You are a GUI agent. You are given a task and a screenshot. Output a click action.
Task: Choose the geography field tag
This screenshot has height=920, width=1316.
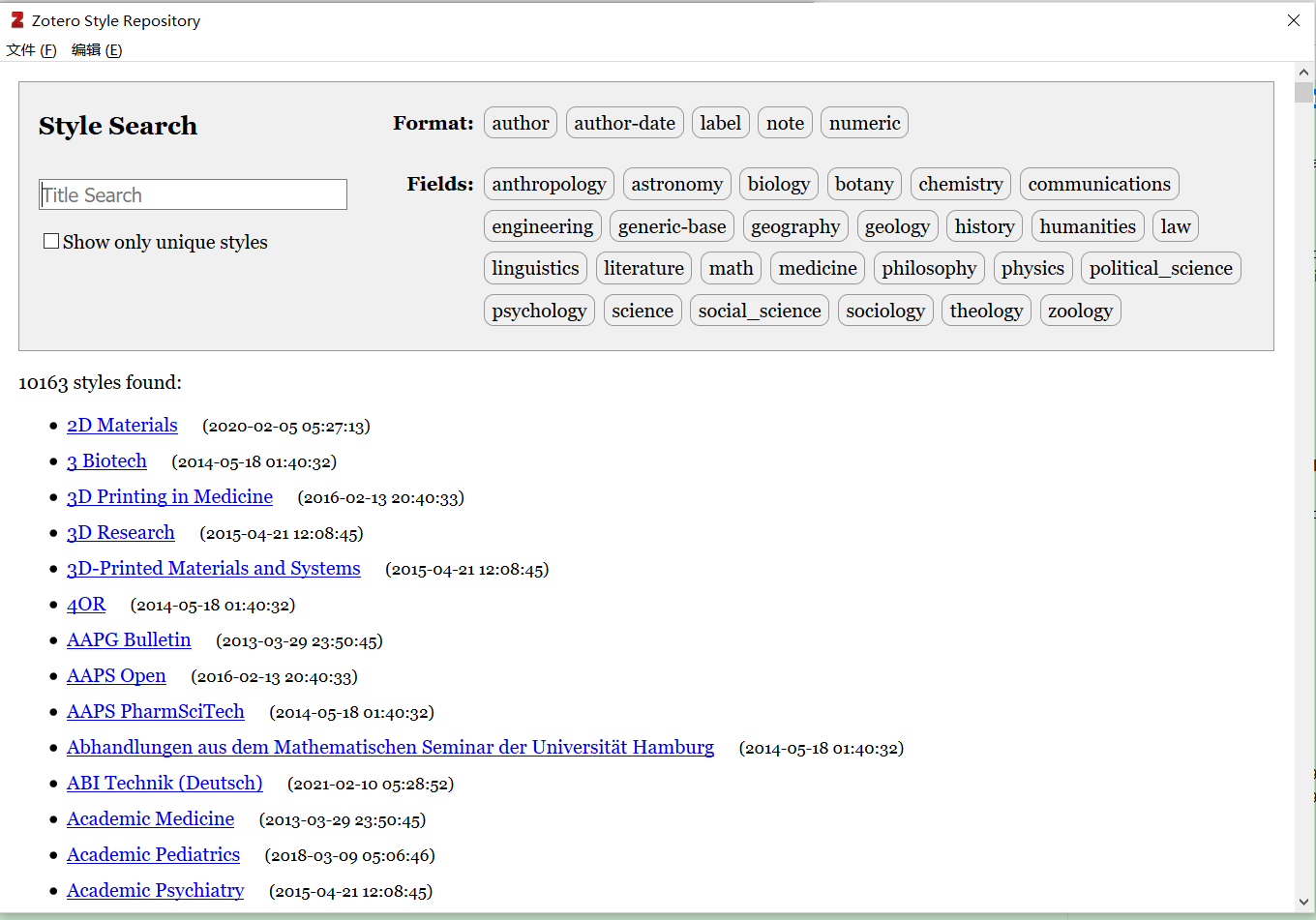pyautogui.click(x=795, y=226)
